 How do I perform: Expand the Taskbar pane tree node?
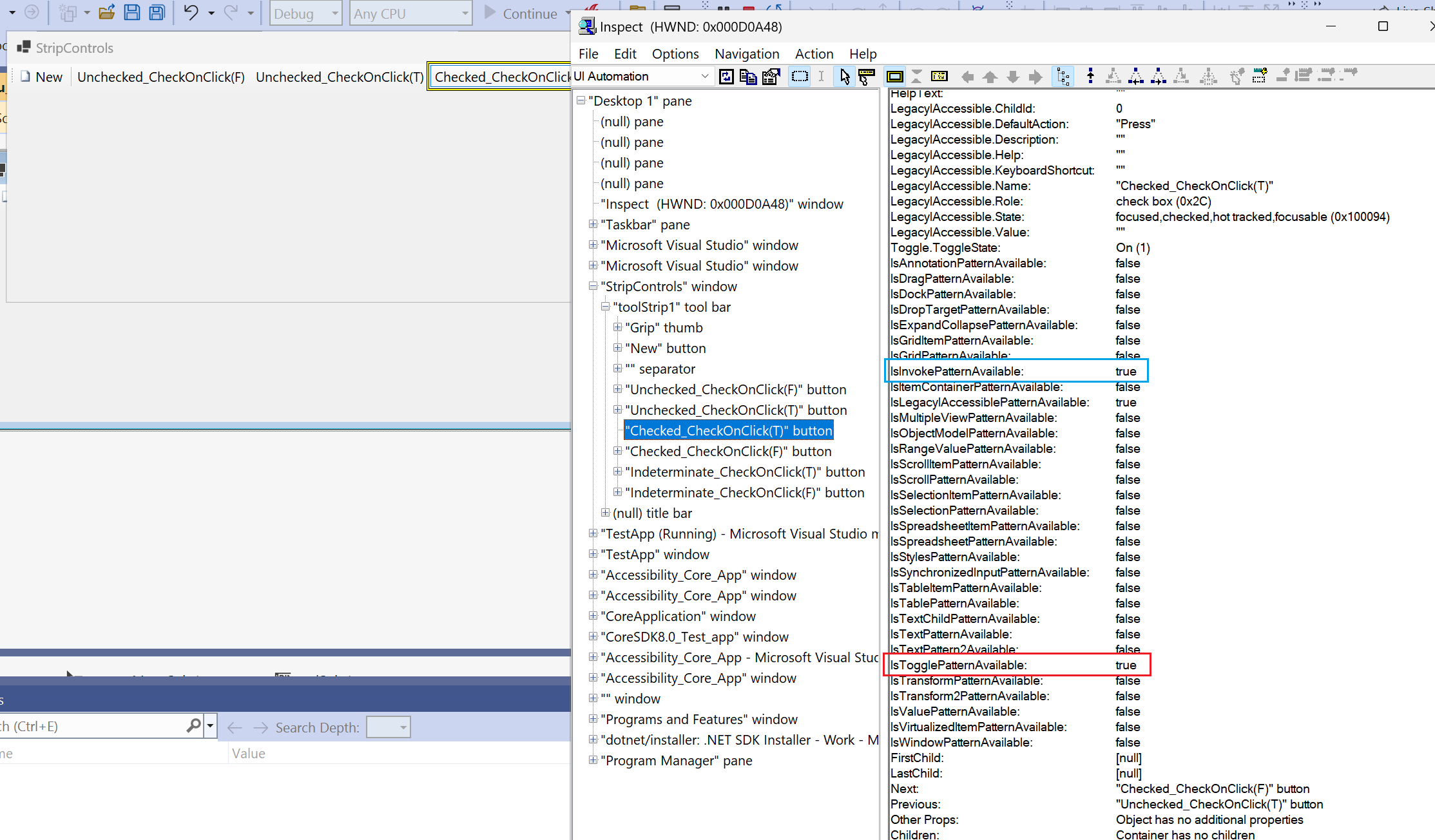(593, 224)
